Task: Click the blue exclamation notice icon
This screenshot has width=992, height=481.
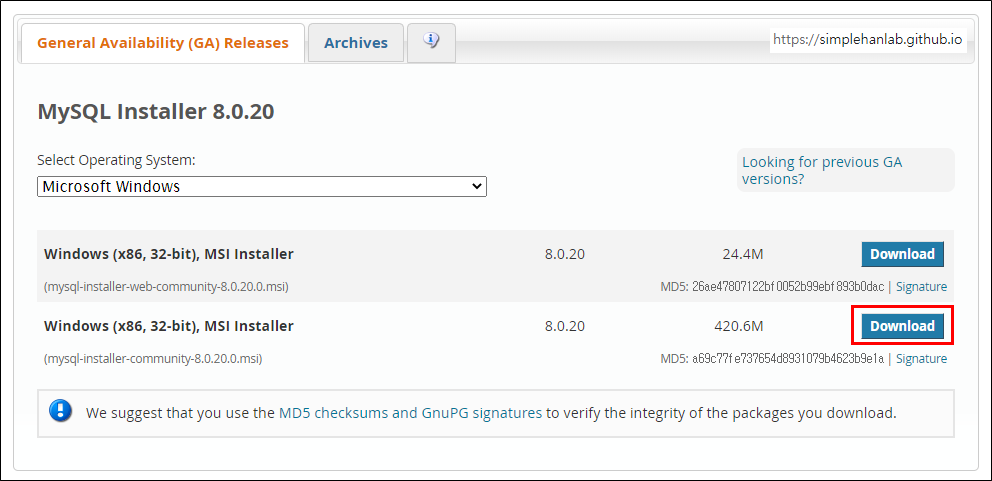Action: (61, 411)
